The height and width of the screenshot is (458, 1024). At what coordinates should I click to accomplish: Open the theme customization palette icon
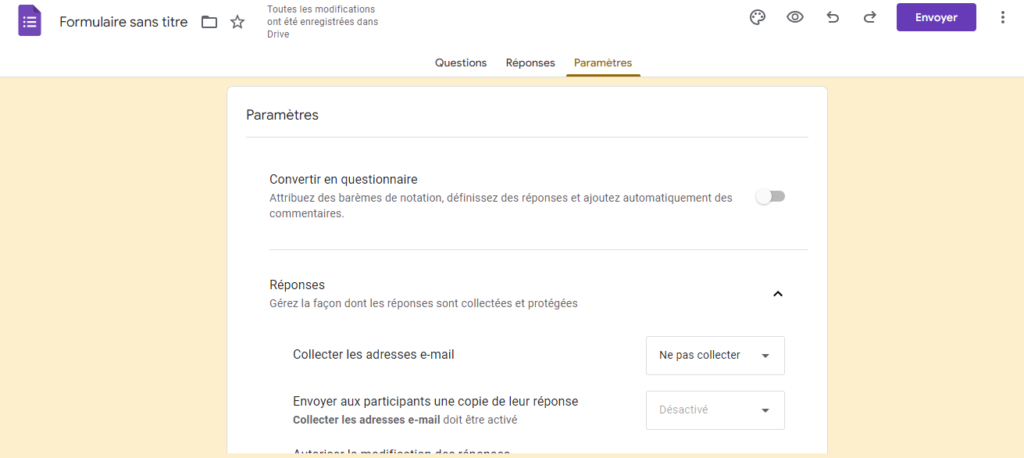[x=757, y=18]
